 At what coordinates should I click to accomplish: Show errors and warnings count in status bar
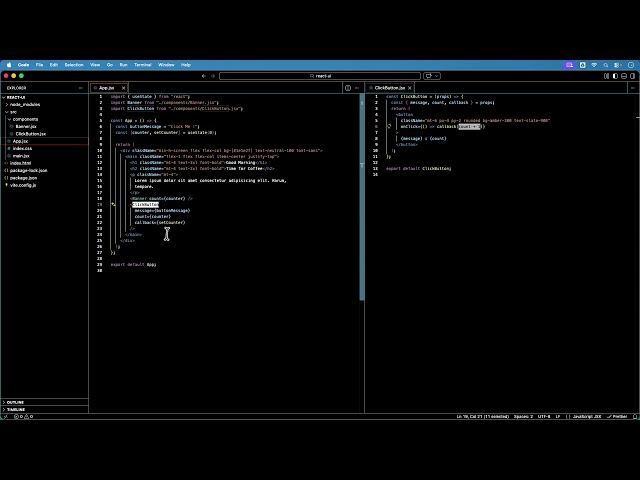(x=23, y=417)
